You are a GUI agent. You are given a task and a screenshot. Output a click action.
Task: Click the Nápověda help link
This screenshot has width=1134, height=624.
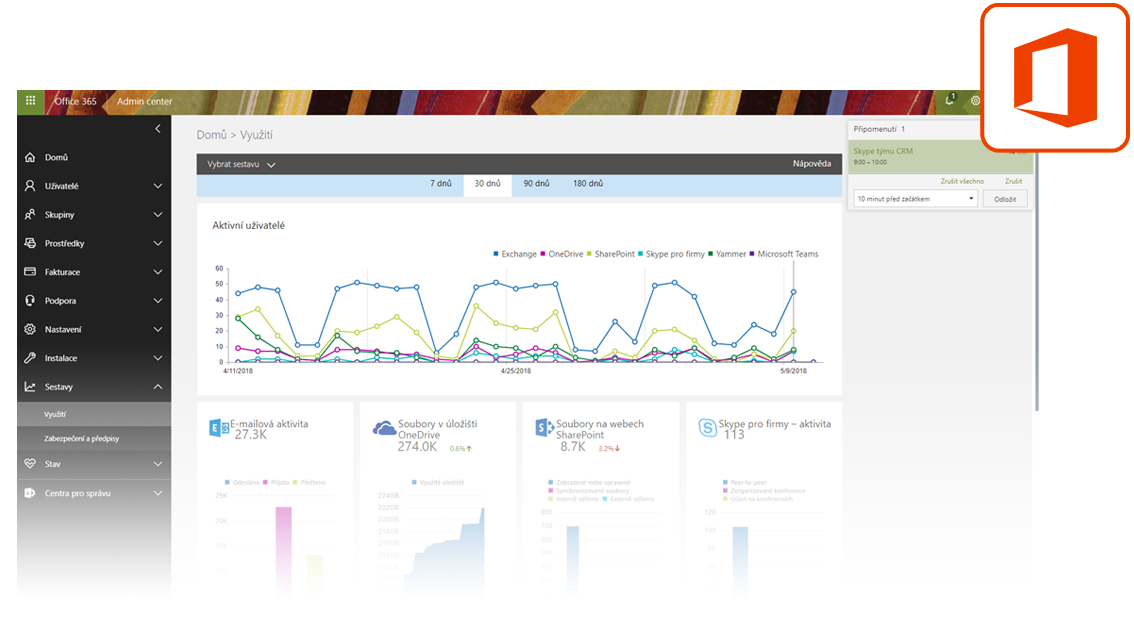click(x=811, y=163)
